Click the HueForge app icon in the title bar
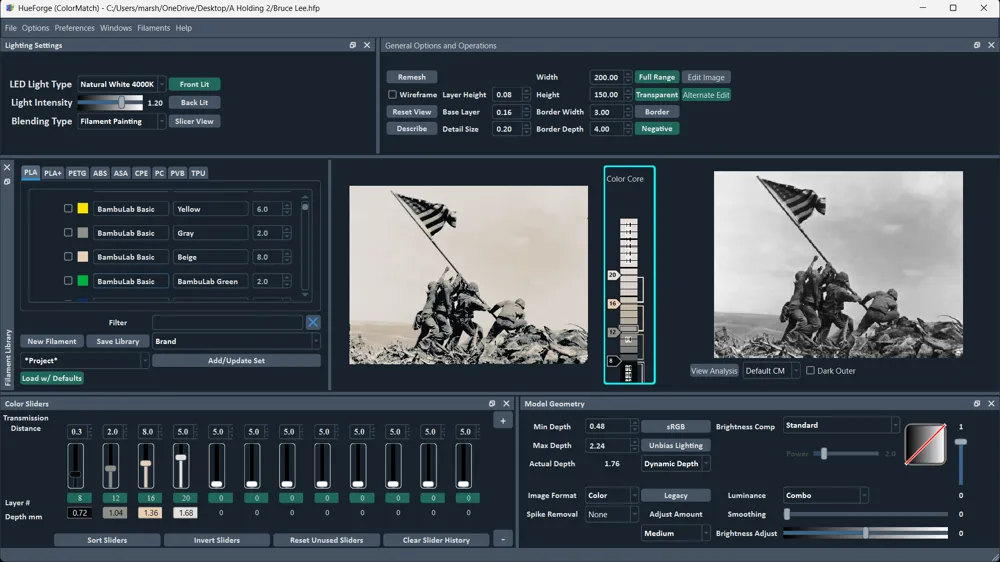1000x562 pixels. click(9, 8)
